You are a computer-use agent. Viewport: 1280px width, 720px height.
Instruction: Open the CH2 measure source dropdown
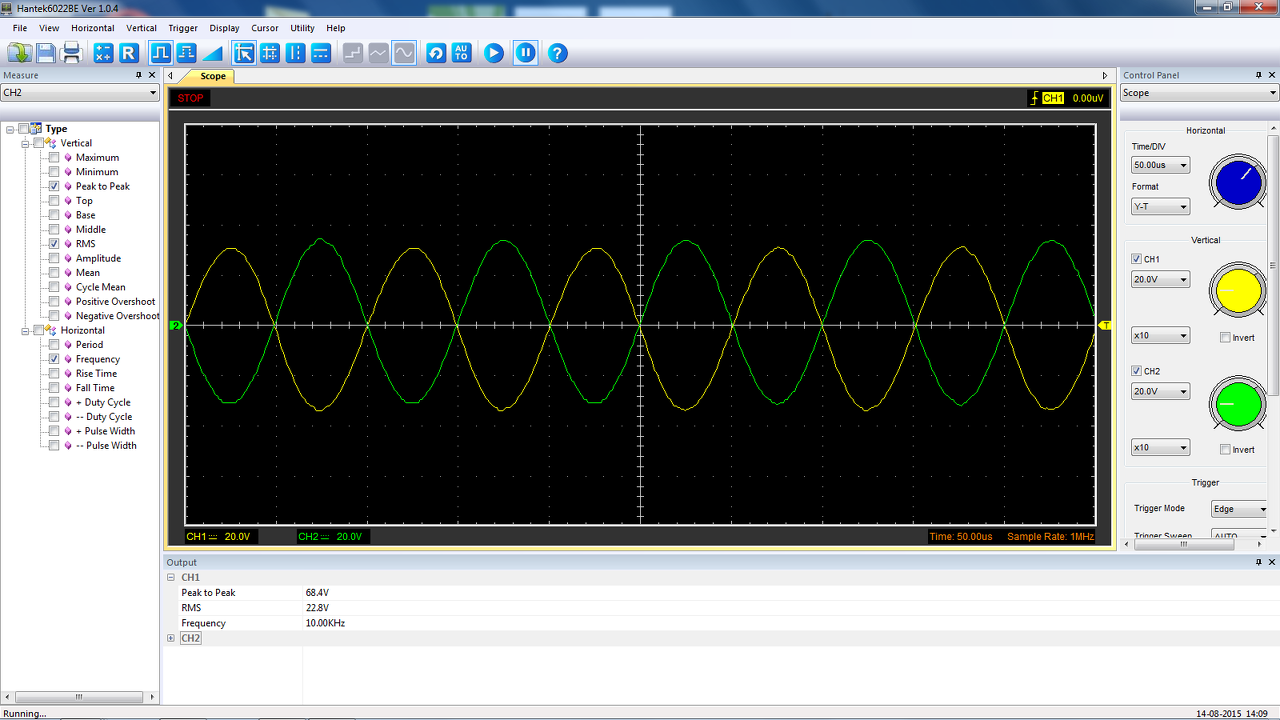click(80, 93)
